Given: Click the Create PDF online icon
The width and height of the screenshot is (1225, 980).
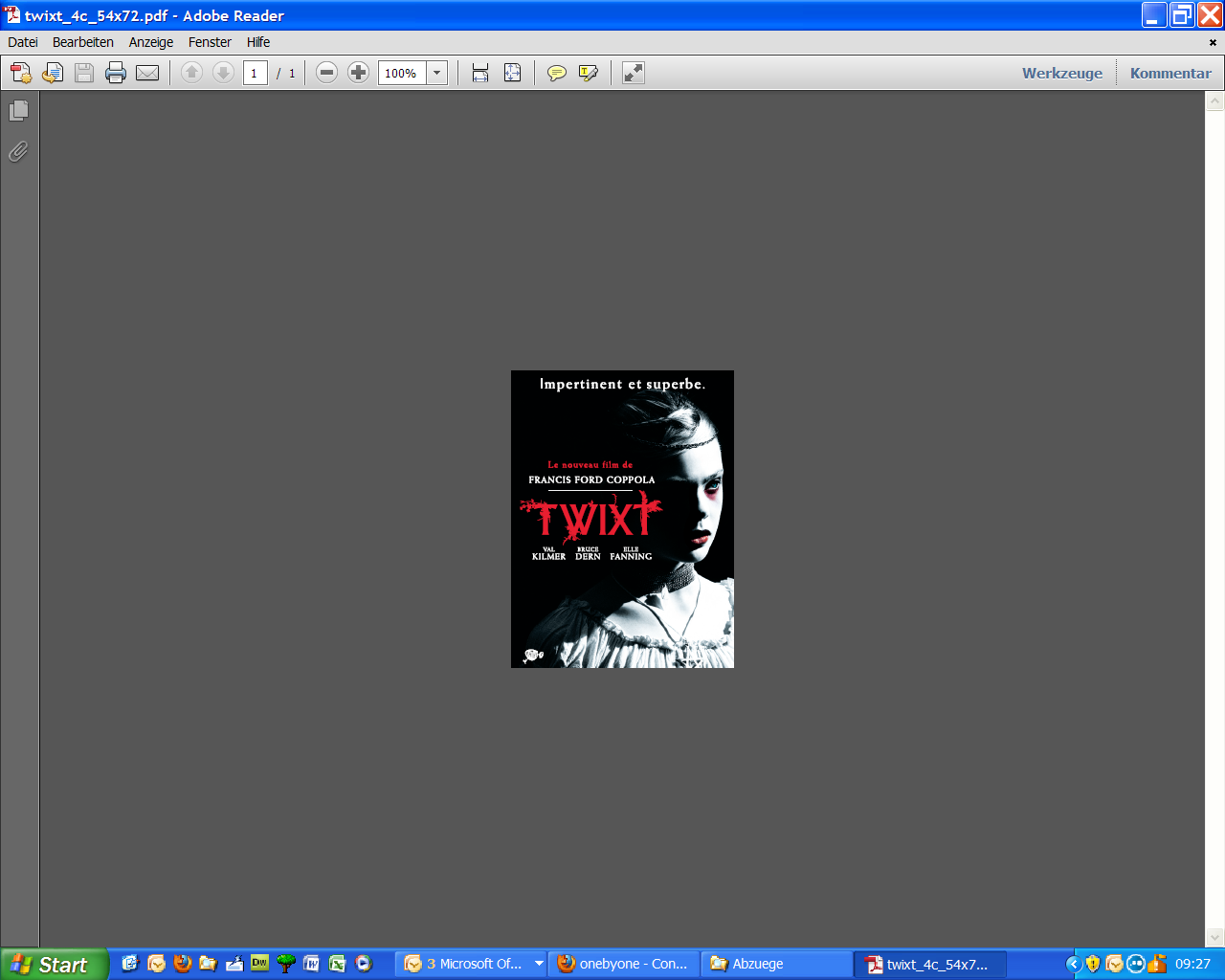Looking at the screenshot, I should pyautogui.click(x=21, y=73).
